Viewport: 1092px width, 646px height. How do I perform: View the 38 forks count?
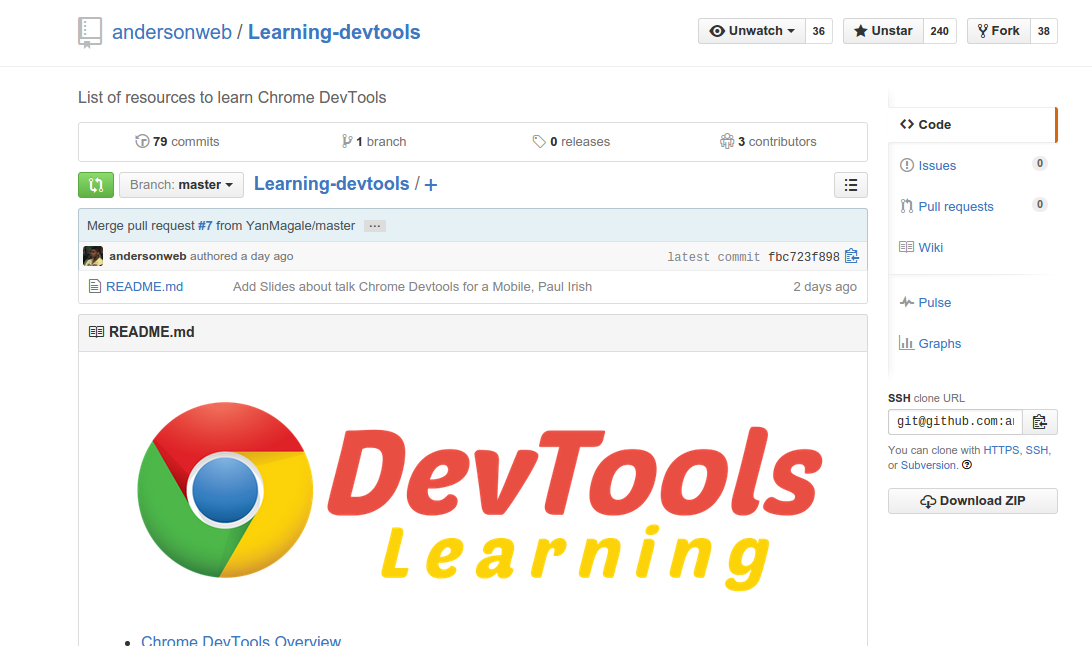(1043, 31)
